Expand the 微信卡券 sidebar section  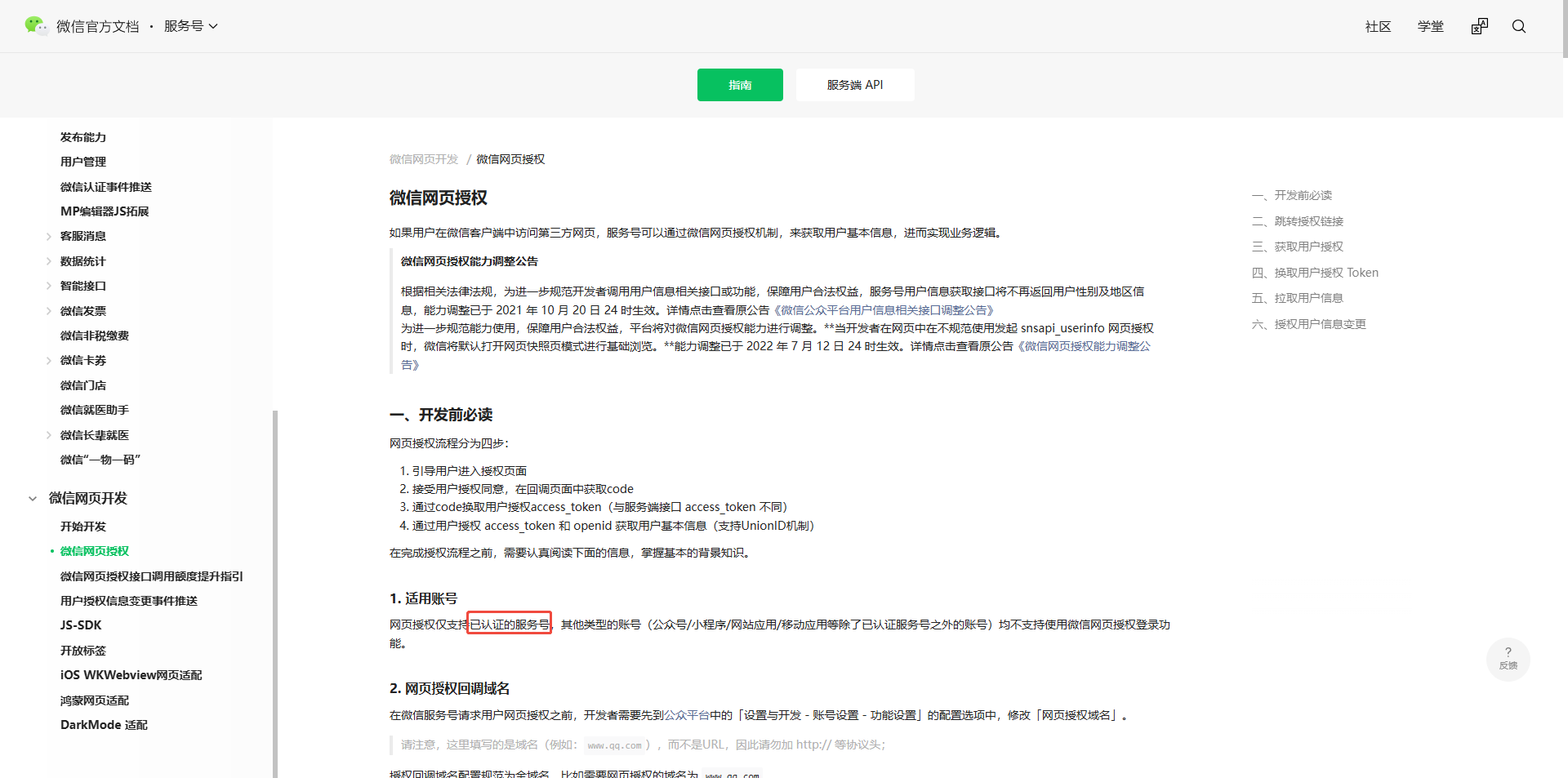point(49,361)
